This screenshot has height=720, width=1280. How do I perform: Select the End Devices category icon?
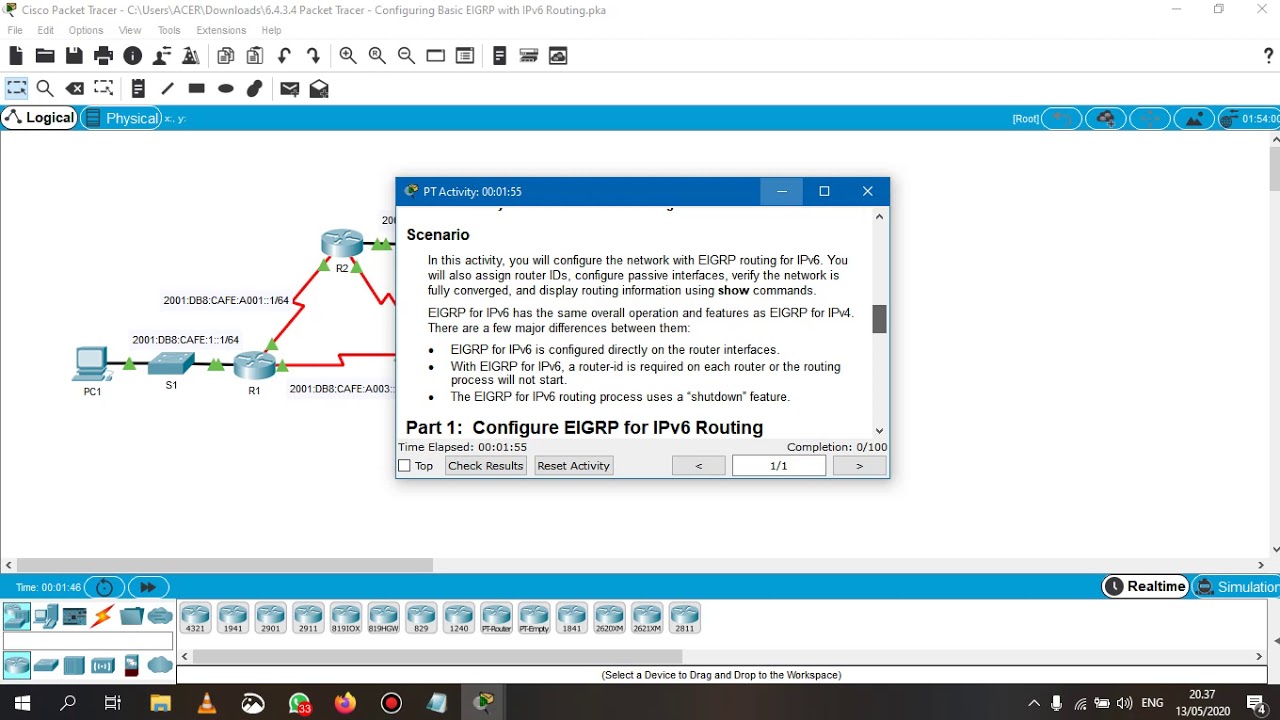pyautogui.click(x=46, y=616)
